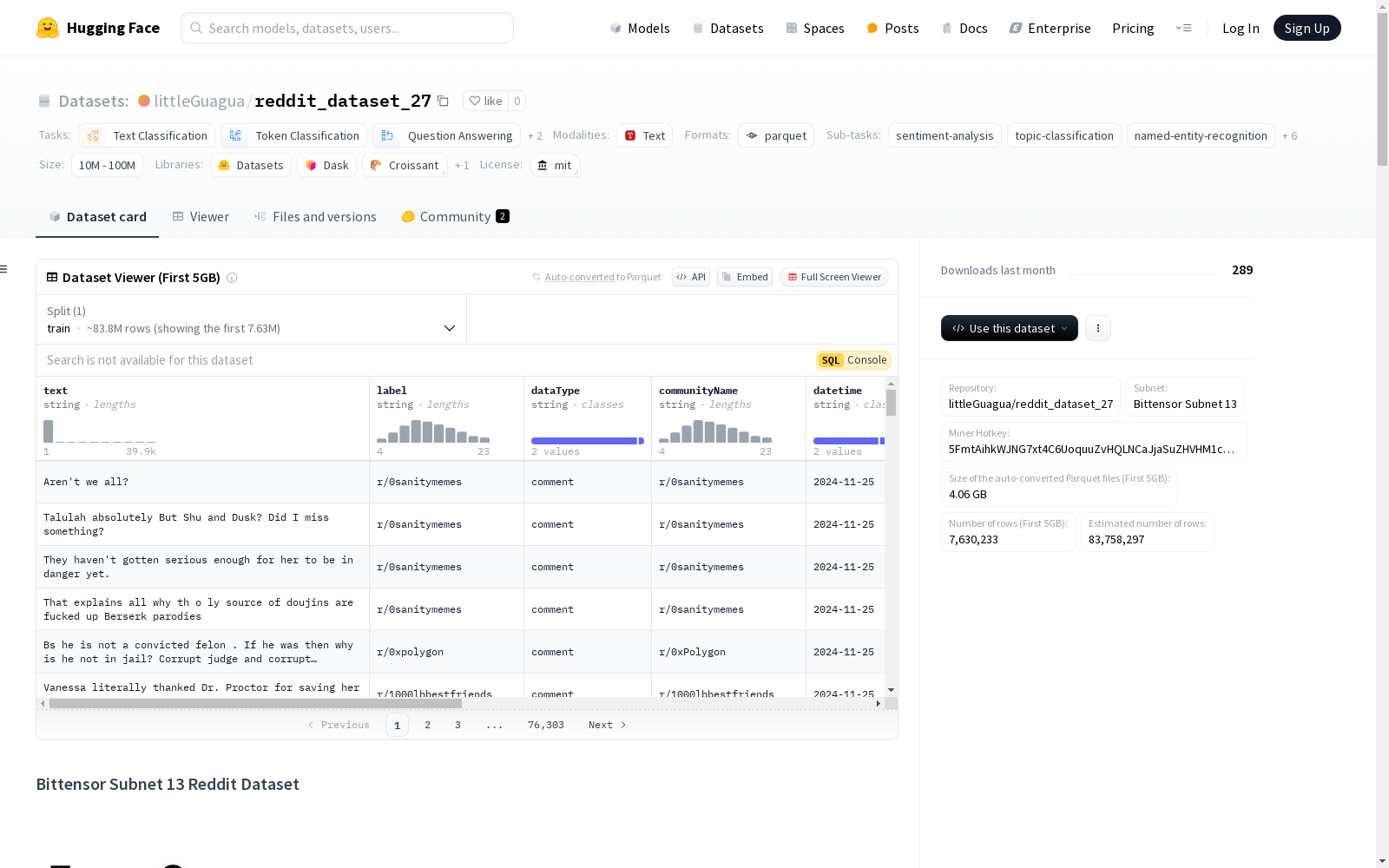Expand the +6 more sub-tasks indicator

click(x=1289, y=136)
